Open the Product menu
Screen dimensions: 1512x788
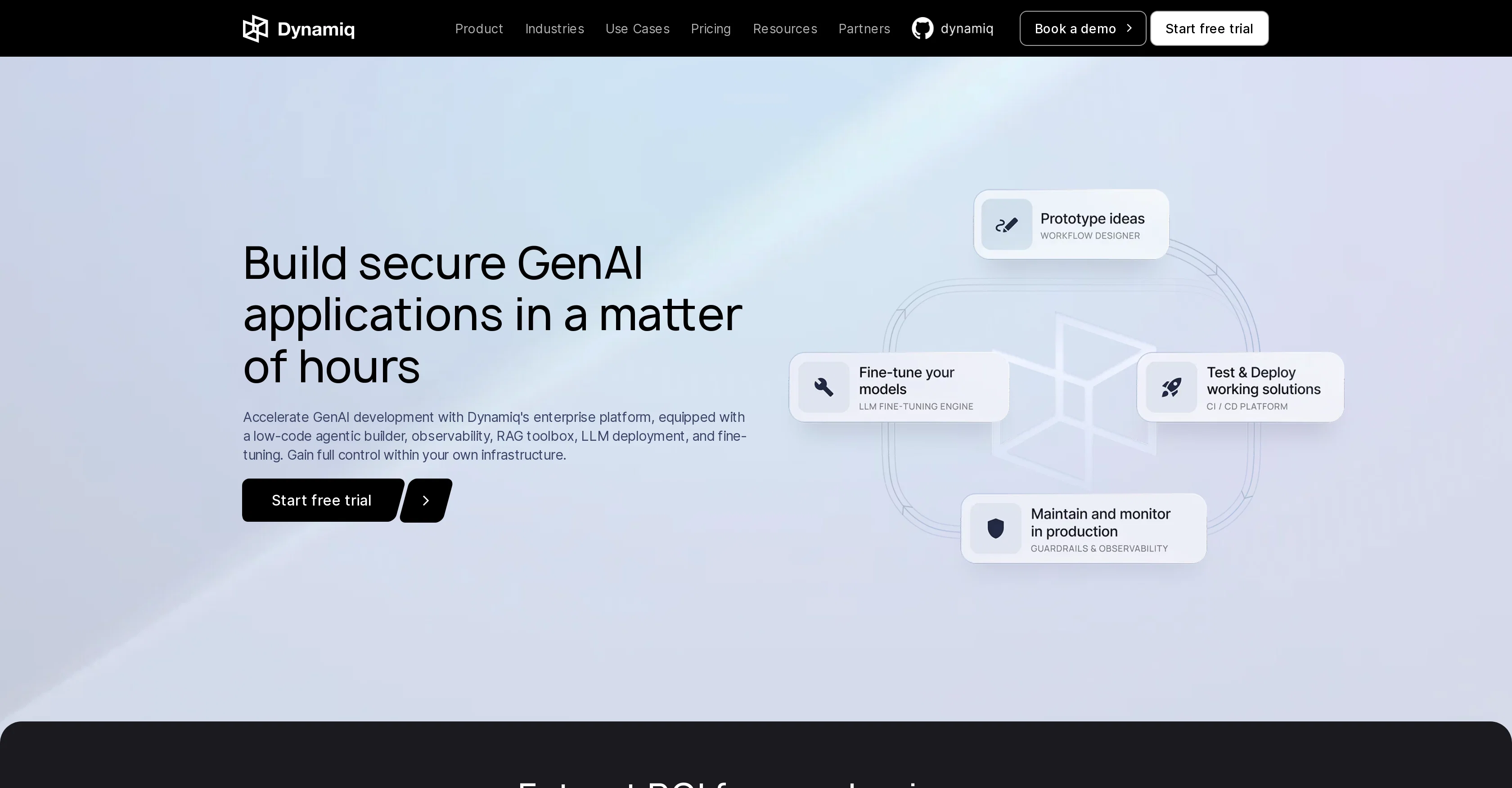(x=479, y=29)
